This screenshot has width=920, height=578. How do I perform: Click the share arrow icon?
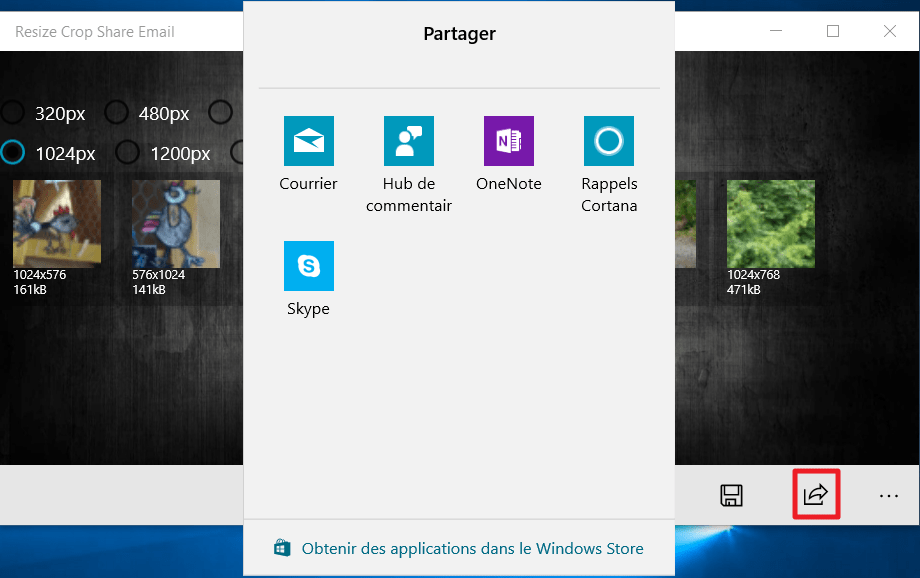click(x=816, y=495)
